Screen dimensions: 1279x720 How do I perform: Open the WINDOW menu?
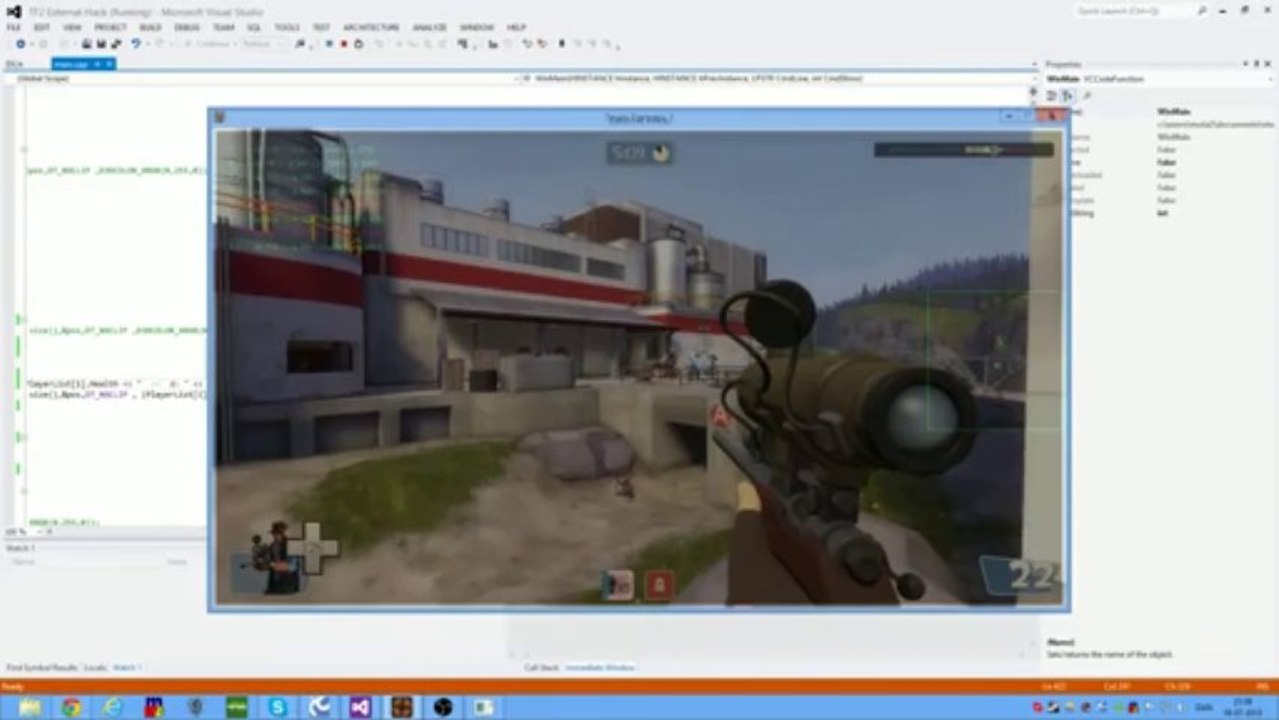click(477, 28)
